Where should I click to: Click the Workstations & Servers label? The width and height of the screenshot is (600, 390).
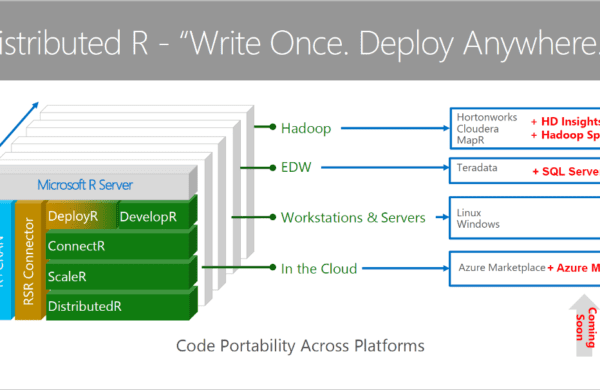tap(353, 217)
